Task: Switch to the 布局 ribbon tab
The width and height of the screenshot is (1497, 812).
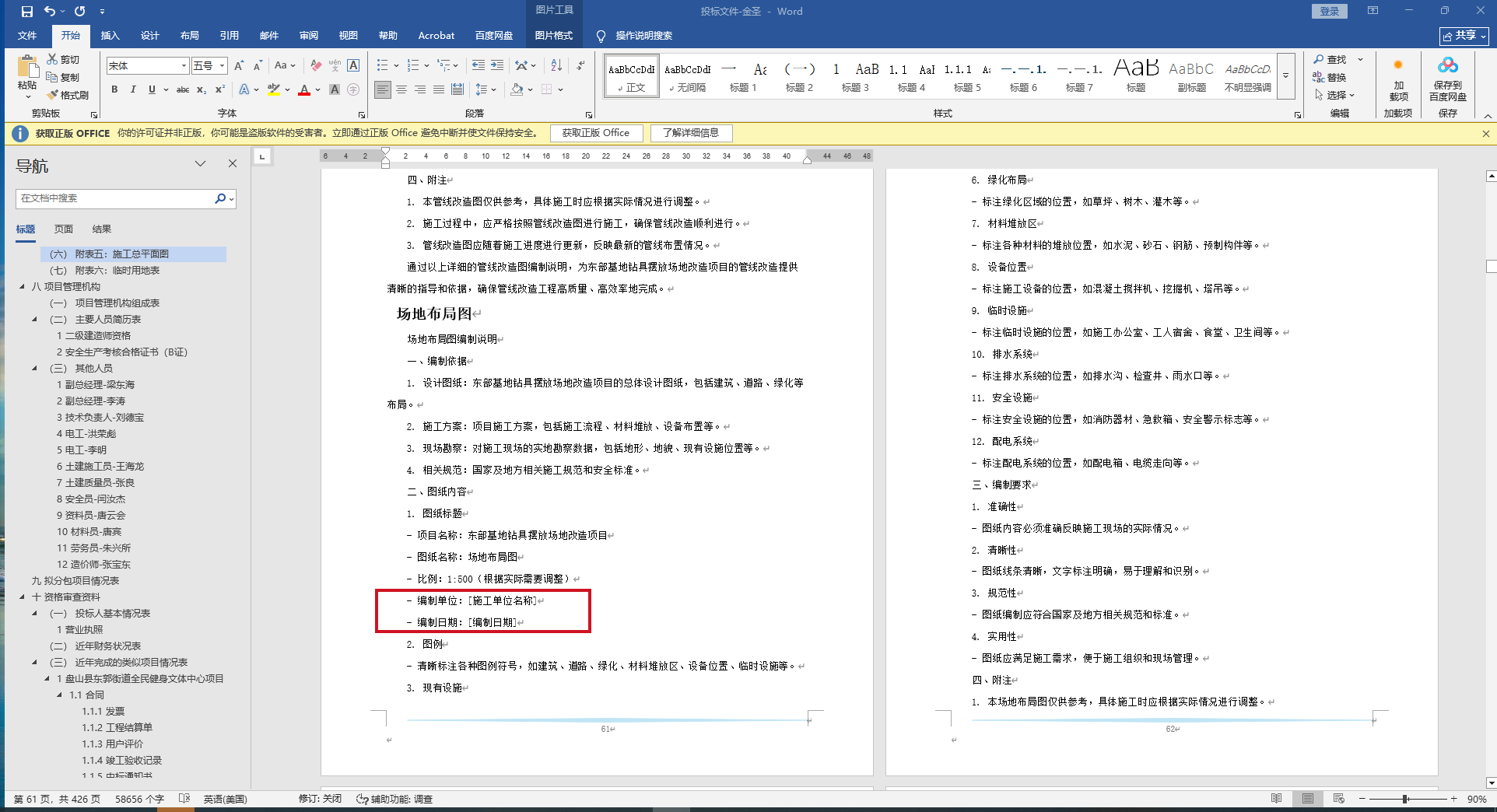Action: (189, 36)
